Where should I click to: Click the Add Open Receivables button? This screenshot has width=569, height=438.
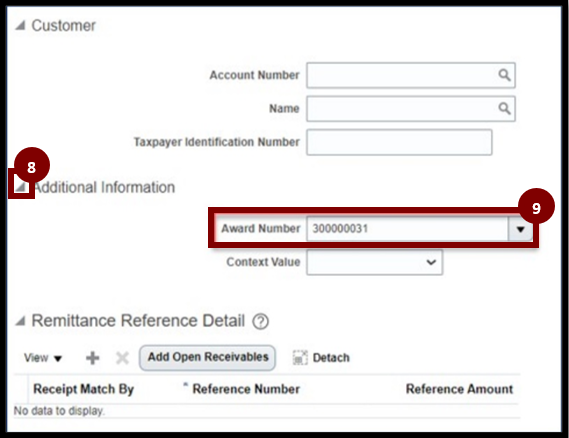(x=207, y=357)
